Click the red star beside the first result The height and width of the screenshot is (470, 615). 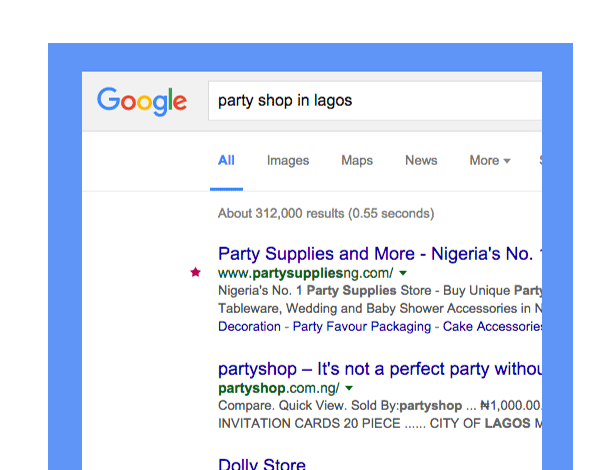point(195,272)
